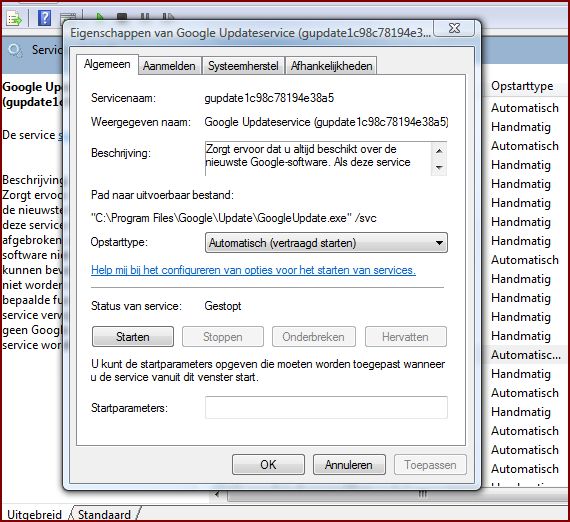Image resolution: width=570 pixels, height=522 pixels.
Task: Open the blue question mark help icon
Action: pyautogui.click(x=44, y=18)
